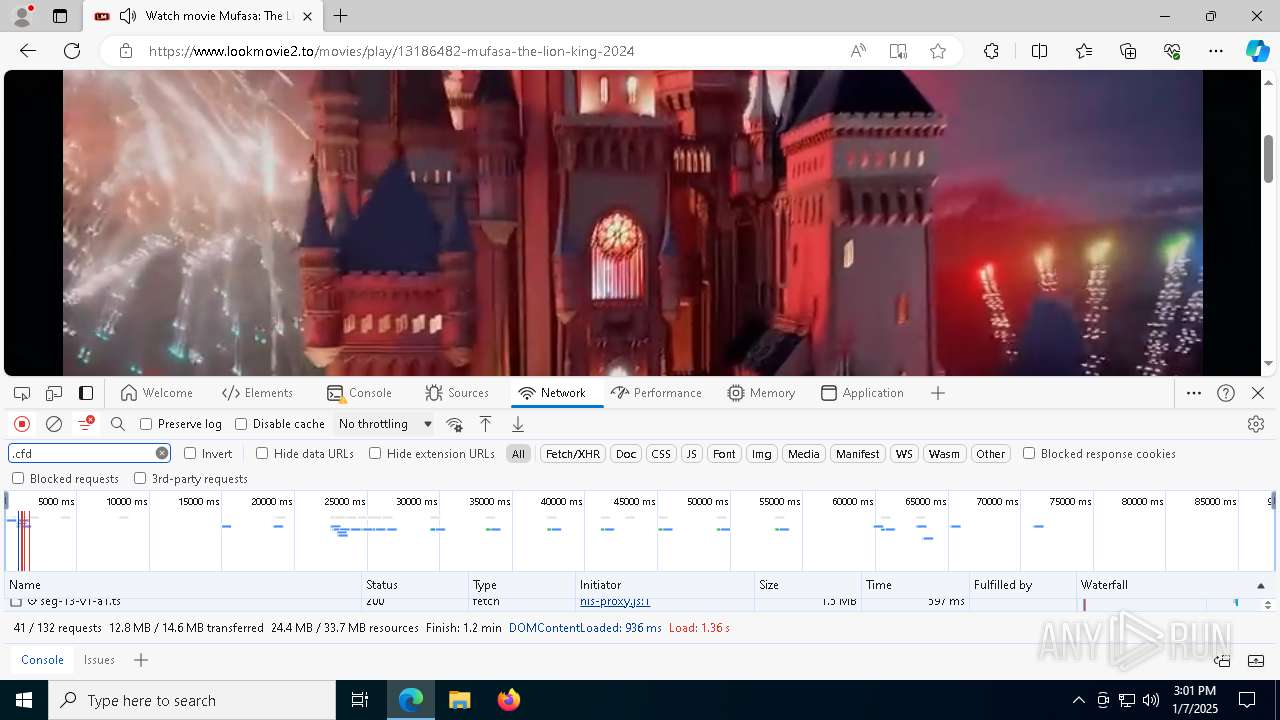
Task: Mute the tab's audio speaker icon
Action: (128, 16)
